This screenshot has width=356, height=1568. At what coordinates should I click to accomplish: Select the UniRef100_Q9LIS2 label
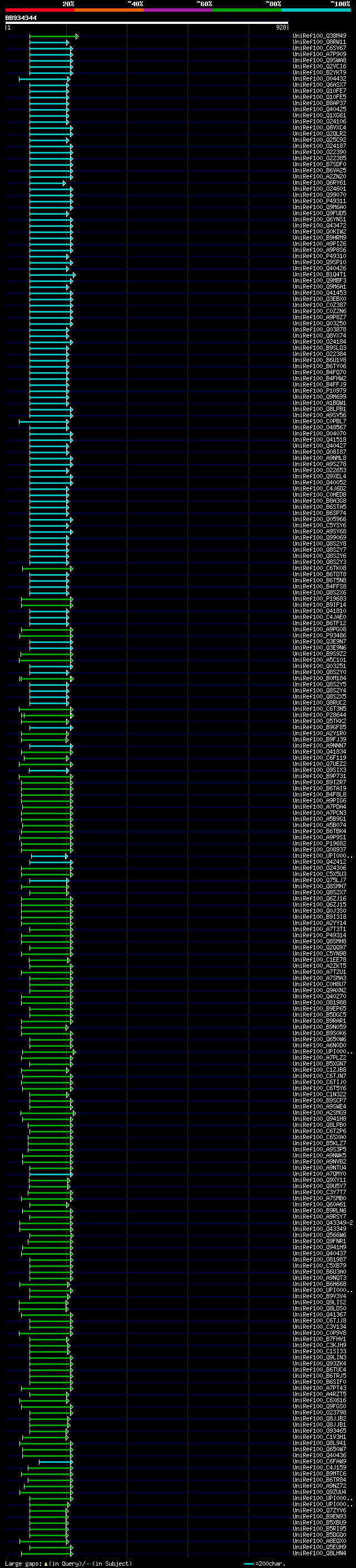[319, 1302]
